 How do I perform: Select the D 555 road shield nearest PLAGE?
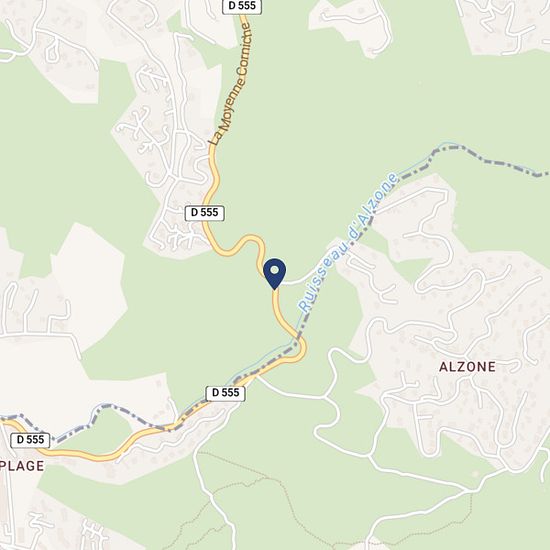(30, 440)
